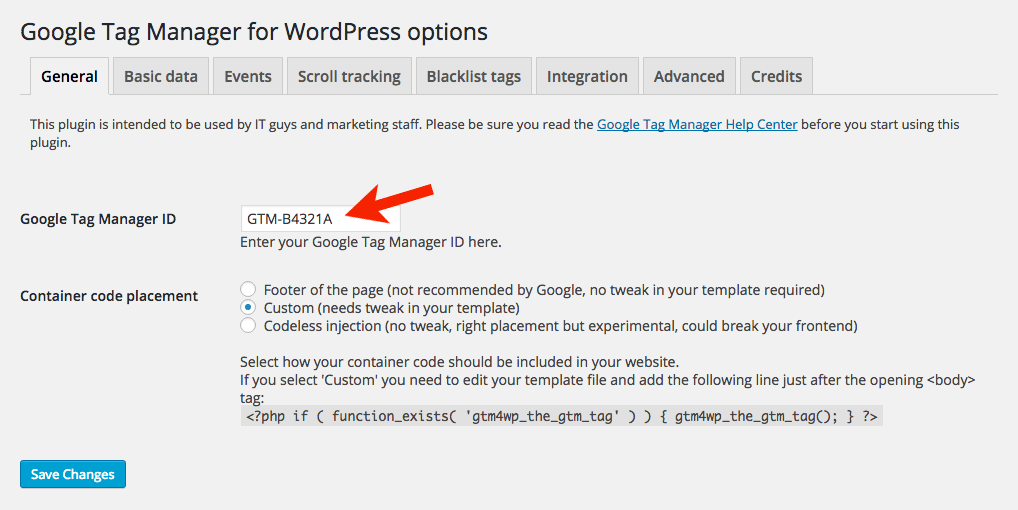This screenshot has height=510, width=1018.
Task: Choose the Custom placement radio button
Action: [248, 308]
